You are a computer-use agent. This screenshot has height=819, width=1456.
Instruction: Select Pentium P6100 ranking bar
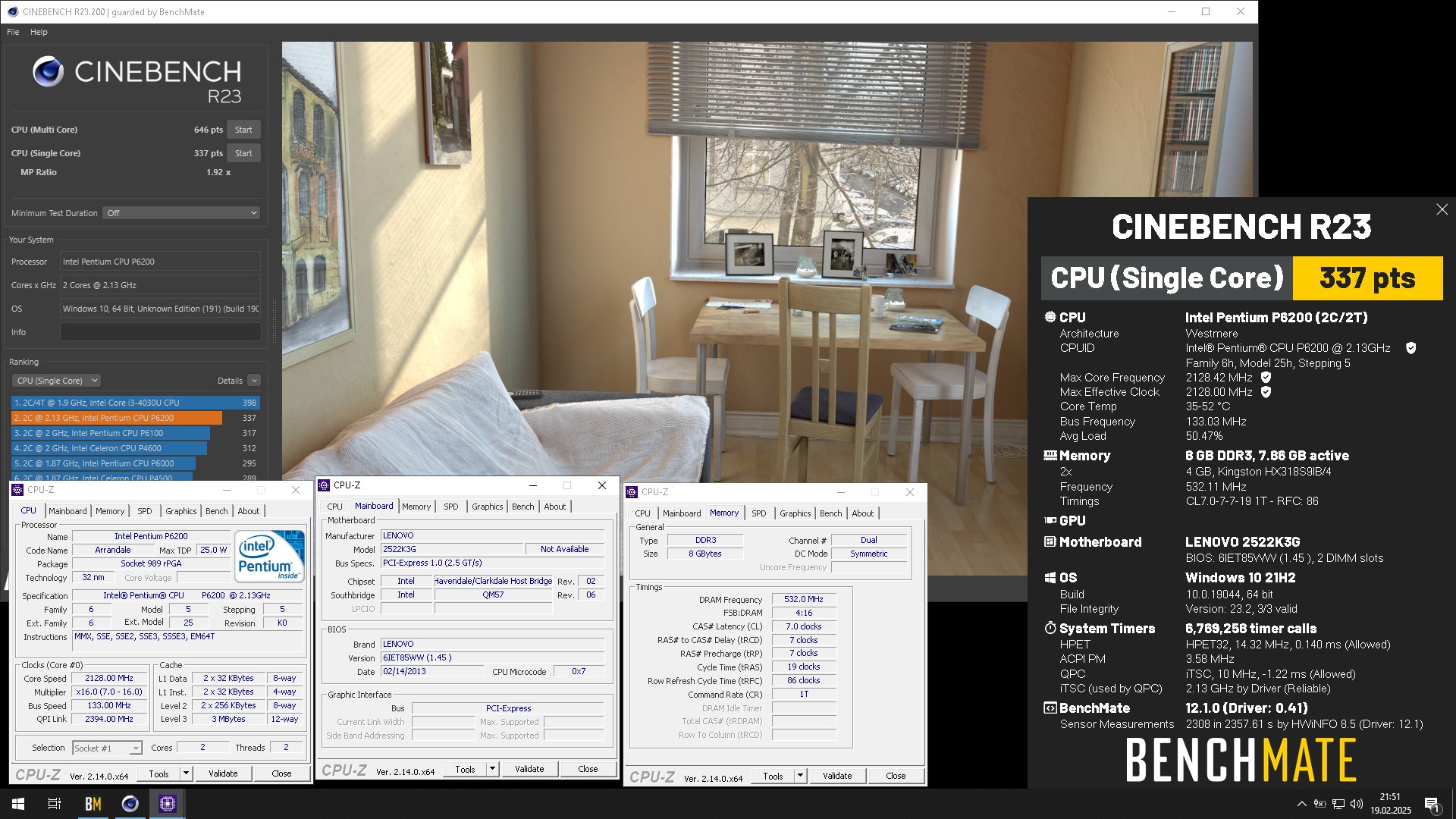(110, 433)
